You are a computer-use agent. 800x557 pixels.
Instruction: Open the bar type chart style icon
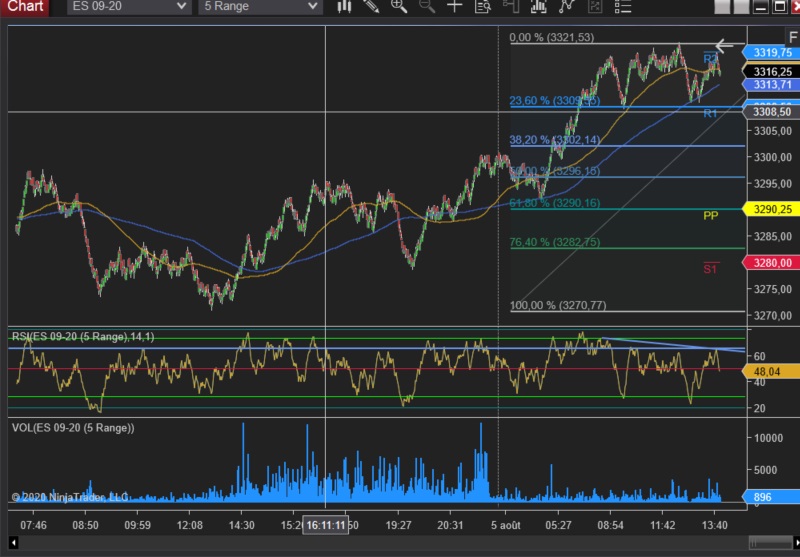point(345,6)
